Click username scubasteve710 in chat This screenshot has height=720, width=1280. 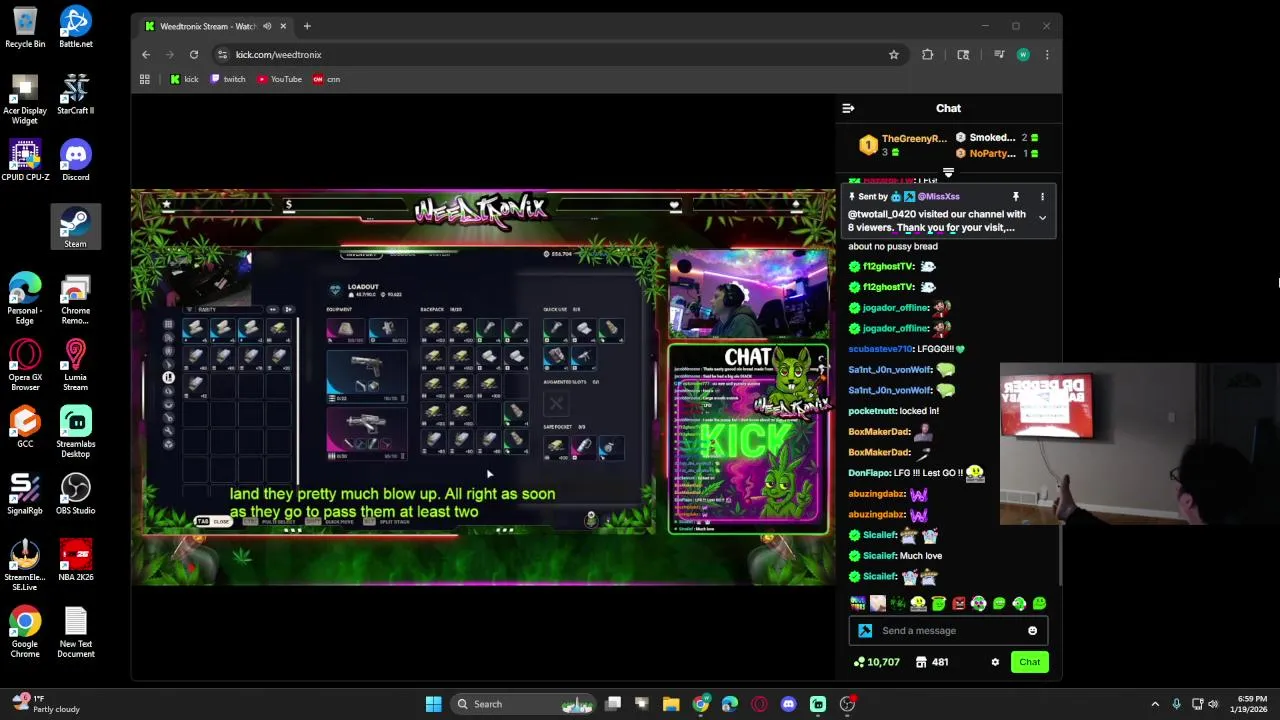(x=880, y=349)
